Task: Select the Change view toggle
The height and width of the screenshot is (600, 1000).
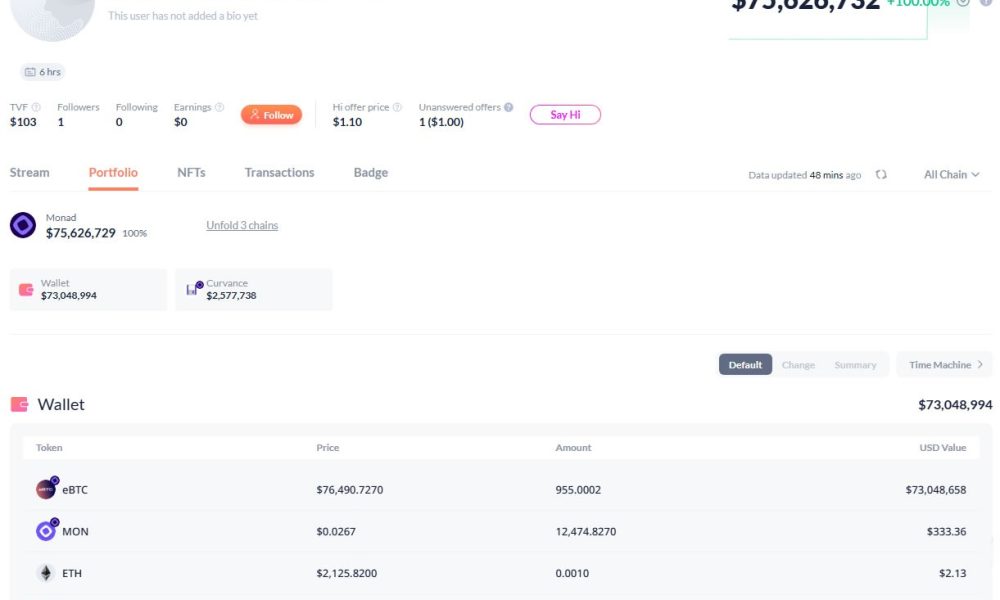Action: click(x=798, y=365)
